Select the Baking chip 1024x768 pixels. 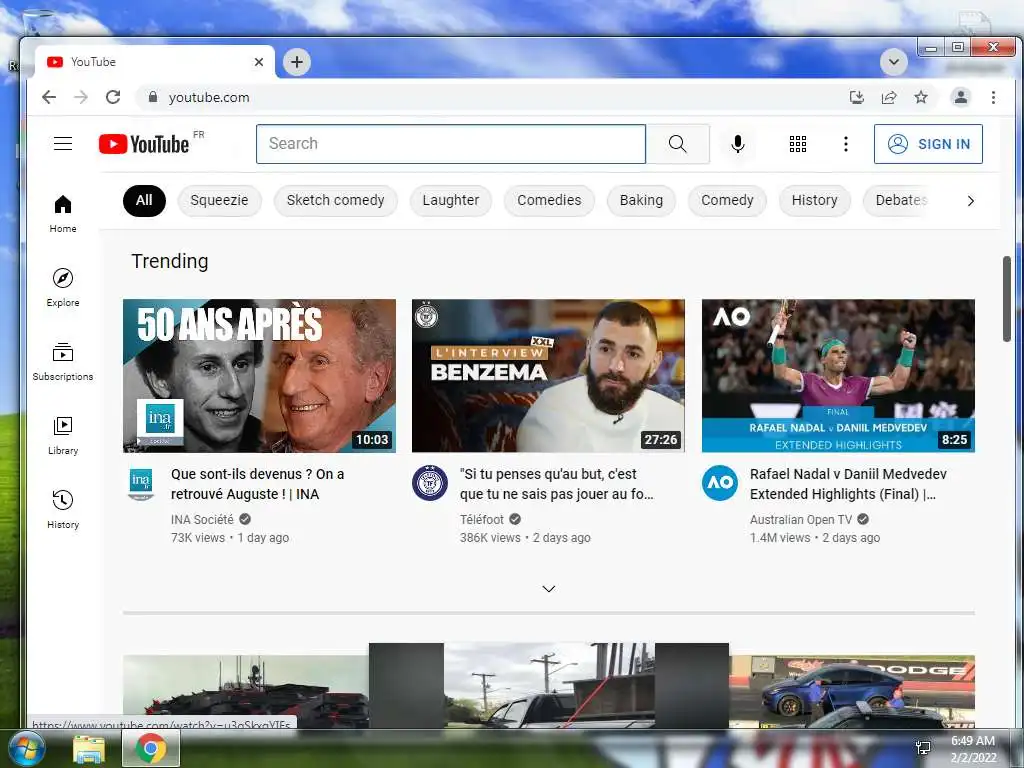pyautogui.click(x=641, y=200)
